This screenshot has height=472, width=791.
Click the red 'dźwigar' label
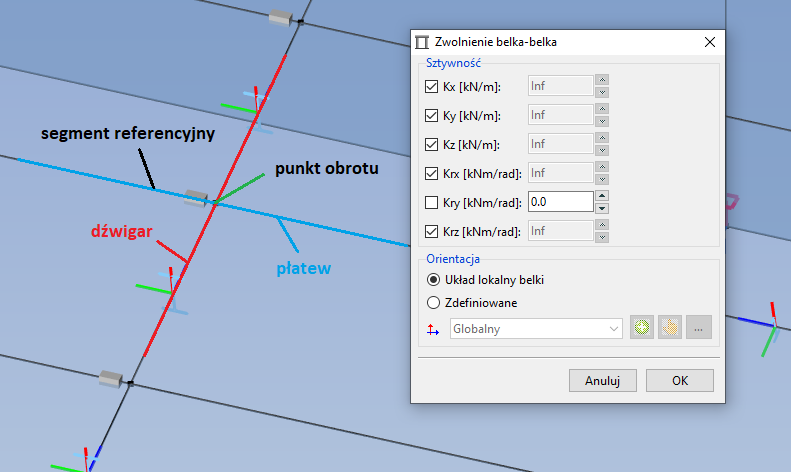point(122,231)
